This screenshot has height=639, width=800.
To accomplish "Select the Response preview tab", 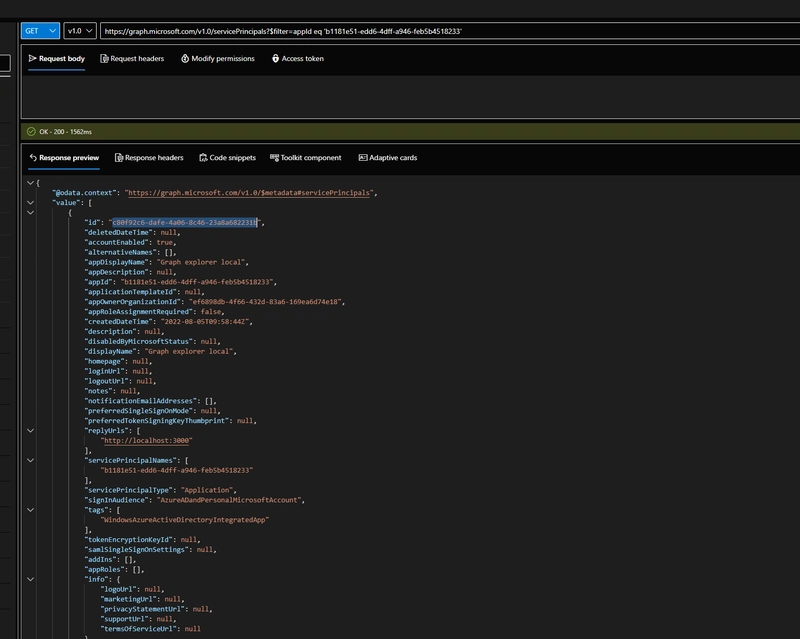I will tap(64, 158).
